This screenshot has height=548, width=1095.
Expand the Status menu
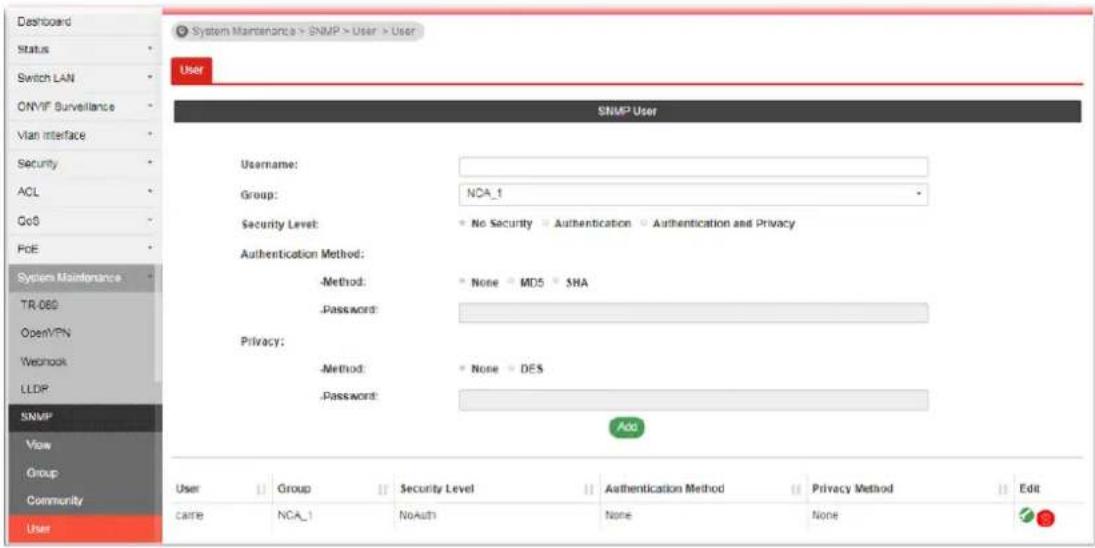(x=82, y=50)
